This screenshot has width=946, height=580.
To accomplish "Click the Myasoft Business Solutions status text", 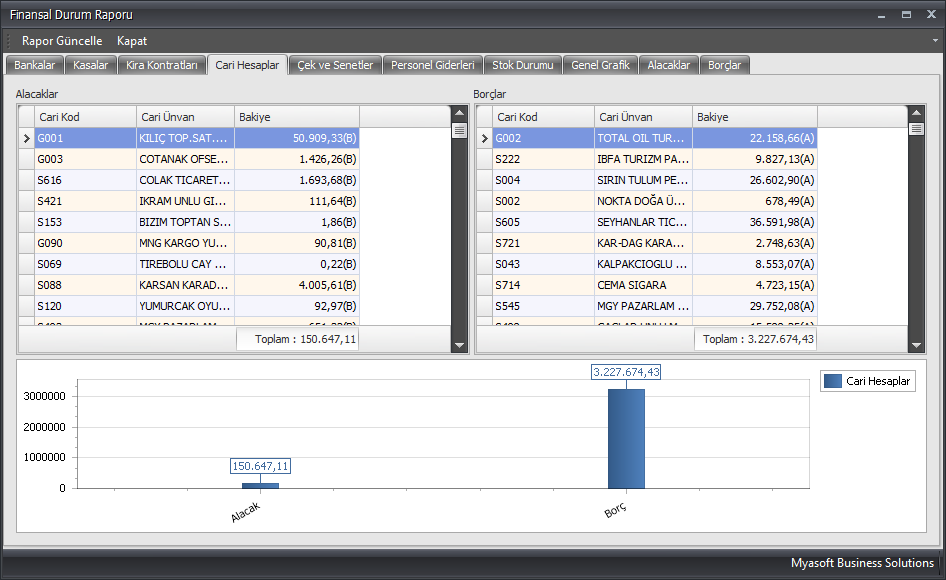I will tap(862, 562).
